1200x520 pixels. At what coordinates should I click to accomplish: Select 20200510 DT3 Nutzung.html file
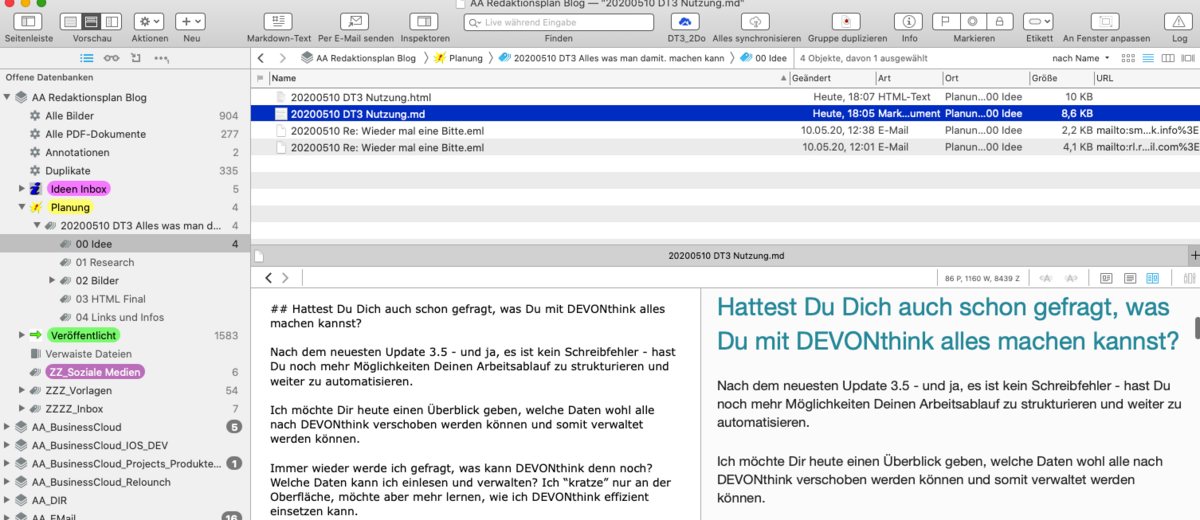[x=360, y=97]
